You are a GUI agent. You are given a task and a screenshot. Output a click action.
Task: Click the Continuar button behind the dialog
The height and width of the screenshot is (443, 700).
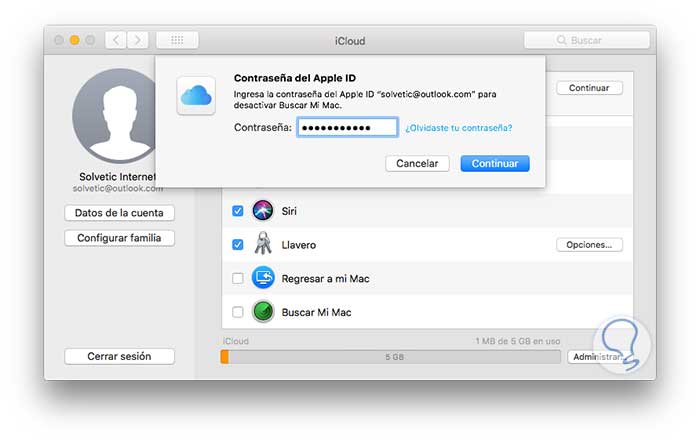(x=589, y=88)
